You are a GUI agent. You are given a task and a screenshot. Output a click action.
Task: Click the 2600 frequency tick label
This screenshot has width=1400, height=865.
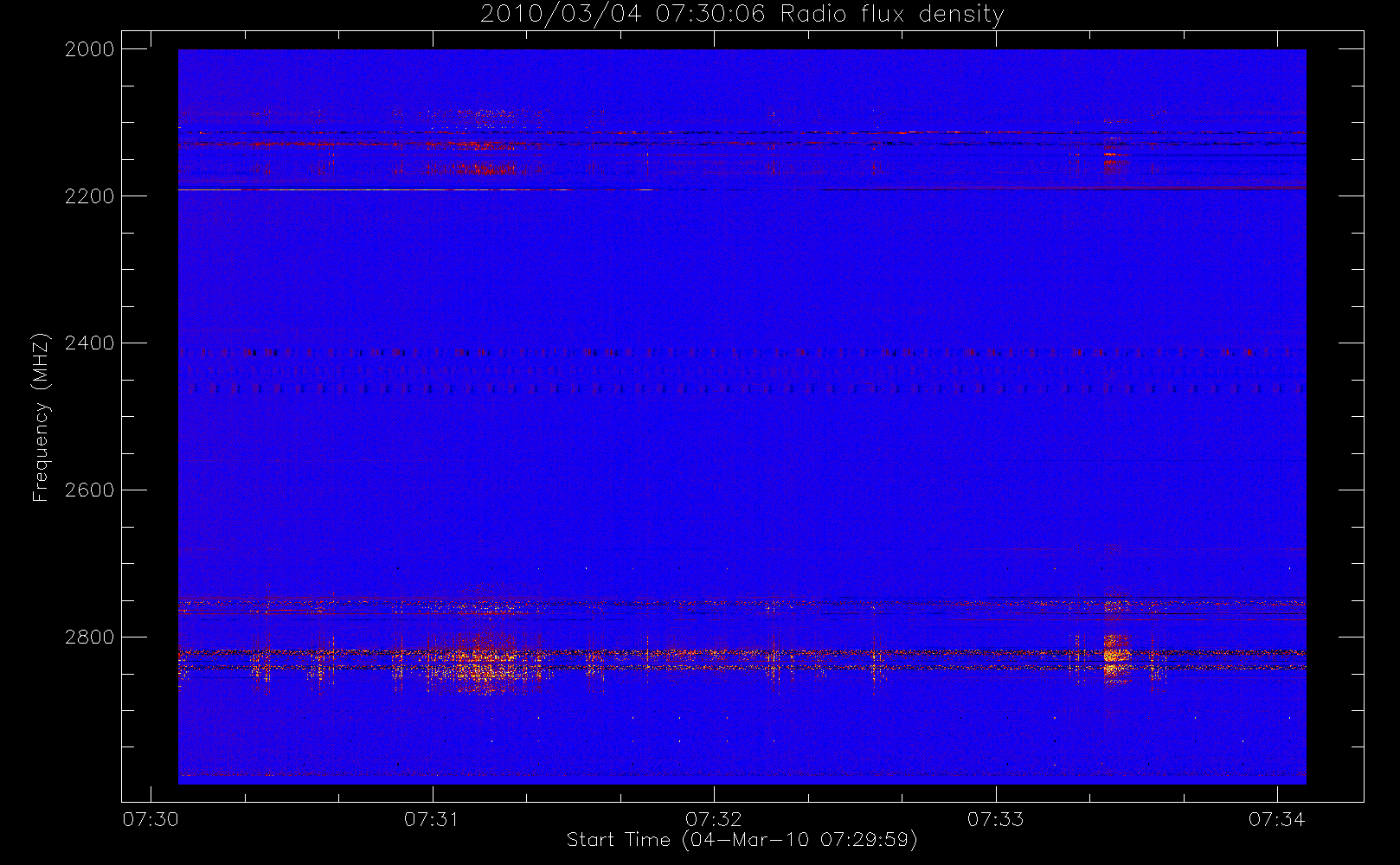90,490
